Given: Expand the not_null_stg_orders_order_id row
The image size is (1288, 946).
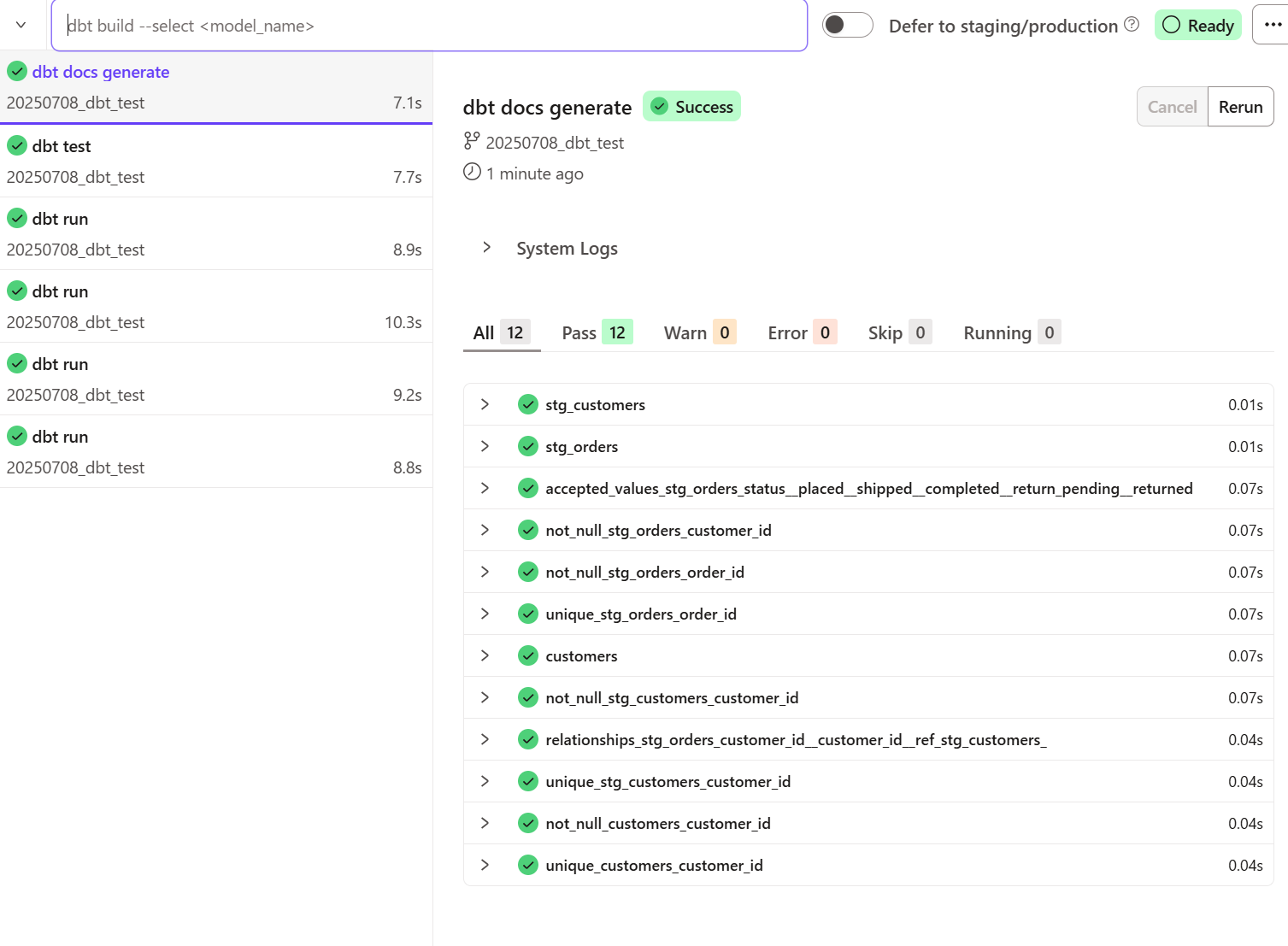Looking at the screenshot, I should point(485,572).
